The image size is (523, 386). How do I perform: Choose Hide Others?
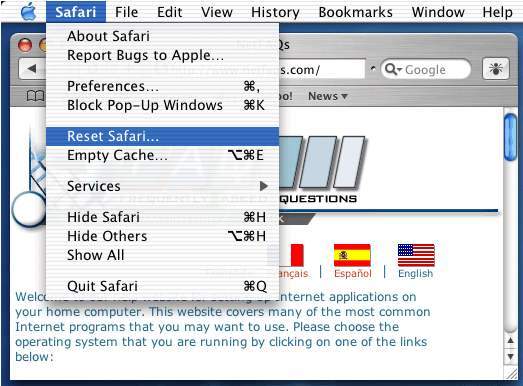[x=162, y=236]
